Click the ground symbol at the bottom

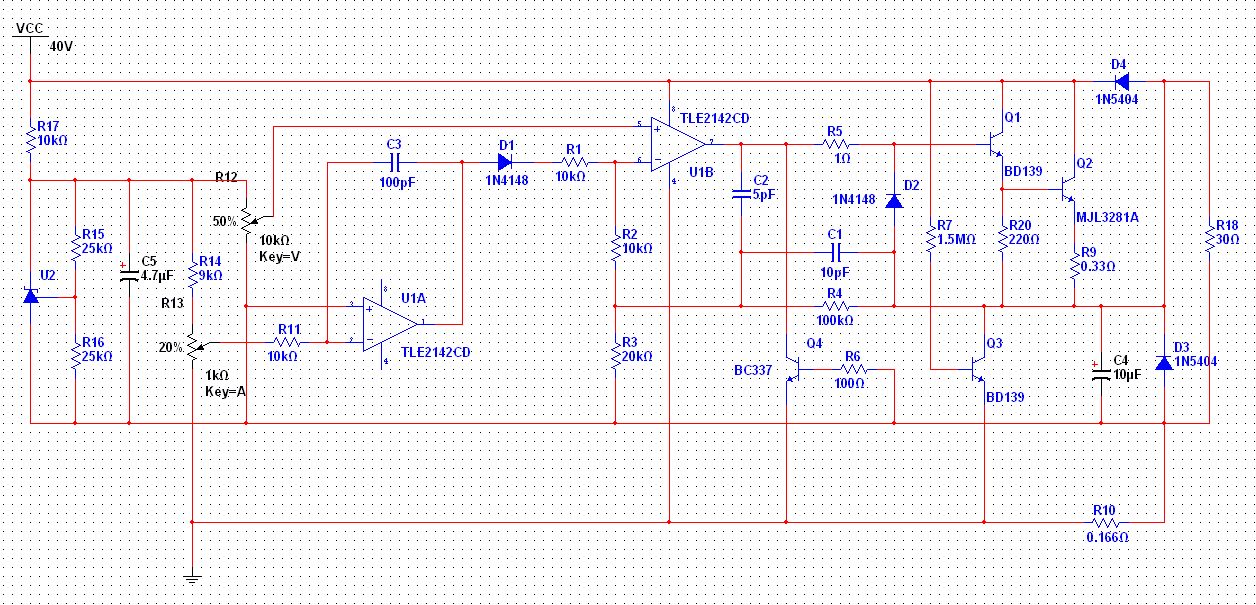tap(190, 576)
